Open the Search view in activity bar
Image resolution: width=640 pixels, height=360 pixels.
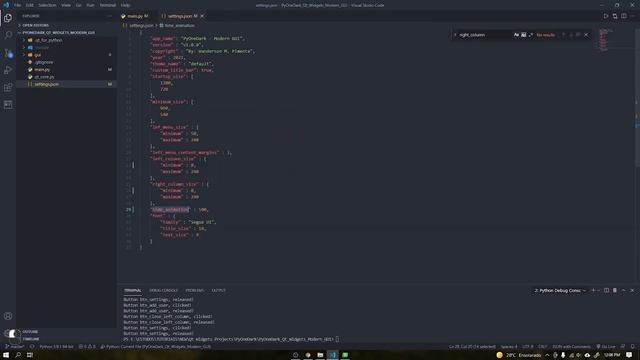pyautogui.click(x=8, y=35)
